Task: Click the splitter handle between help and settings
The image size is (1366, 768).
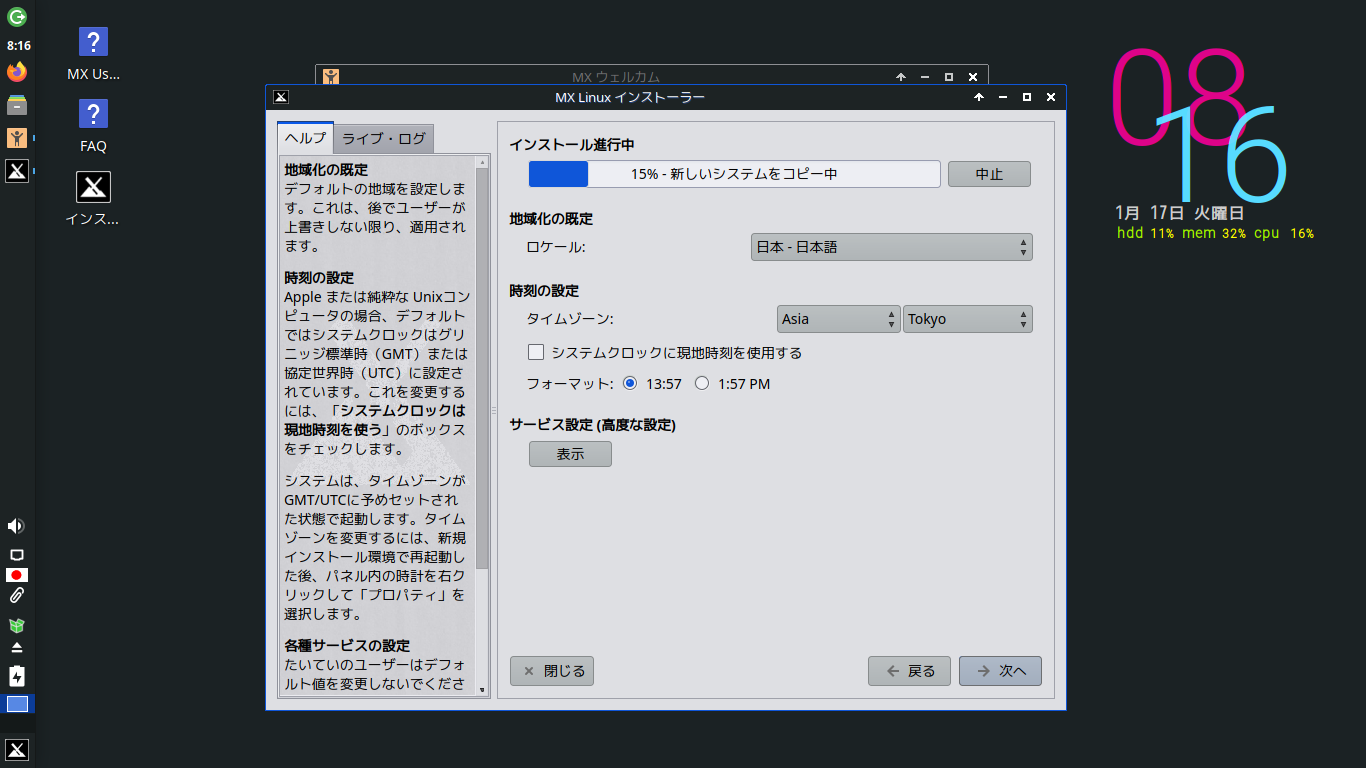Action: (x=493, y=411)
